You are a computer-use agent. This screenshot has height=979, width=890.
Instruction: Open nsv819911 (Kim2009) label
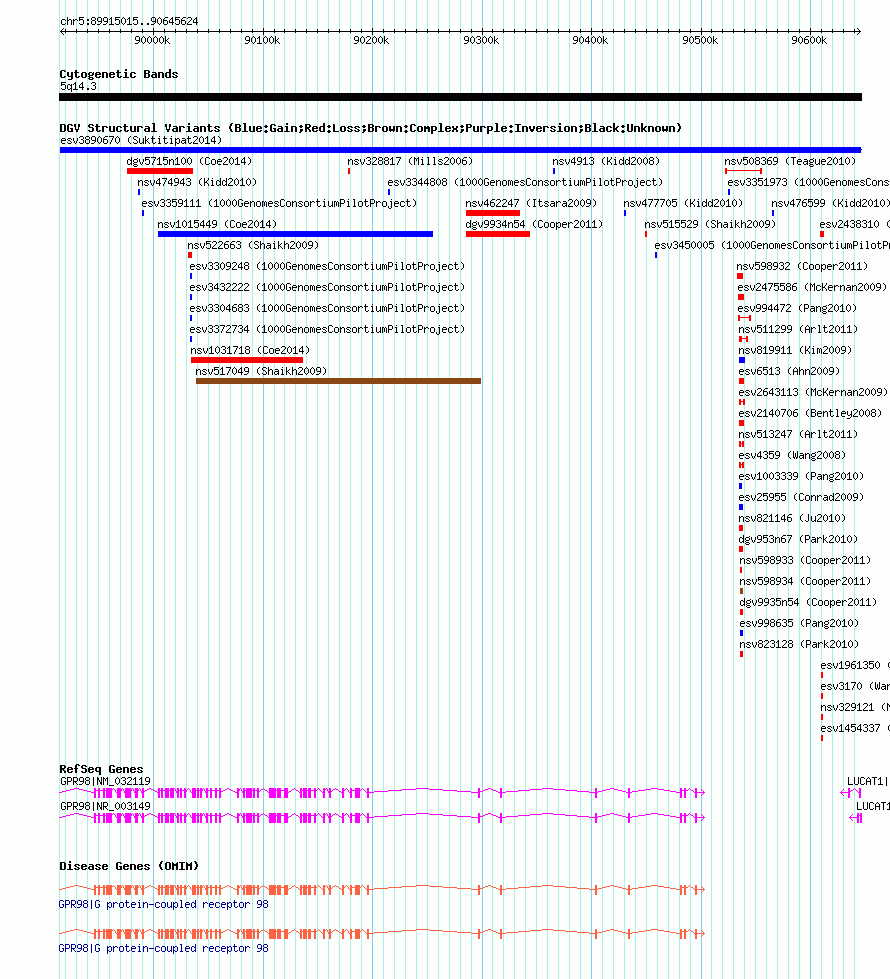pyautogui.click(x=795, y=350)
